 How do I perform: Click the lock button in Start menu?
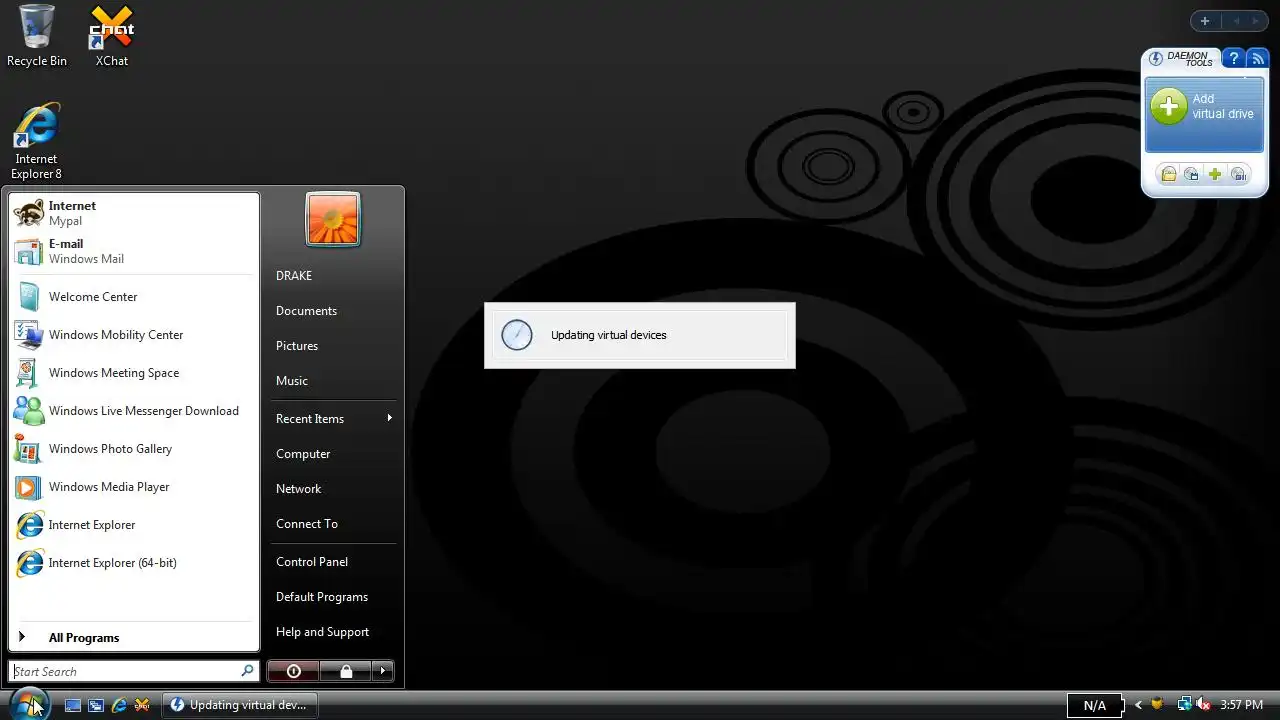coord(346,671)
